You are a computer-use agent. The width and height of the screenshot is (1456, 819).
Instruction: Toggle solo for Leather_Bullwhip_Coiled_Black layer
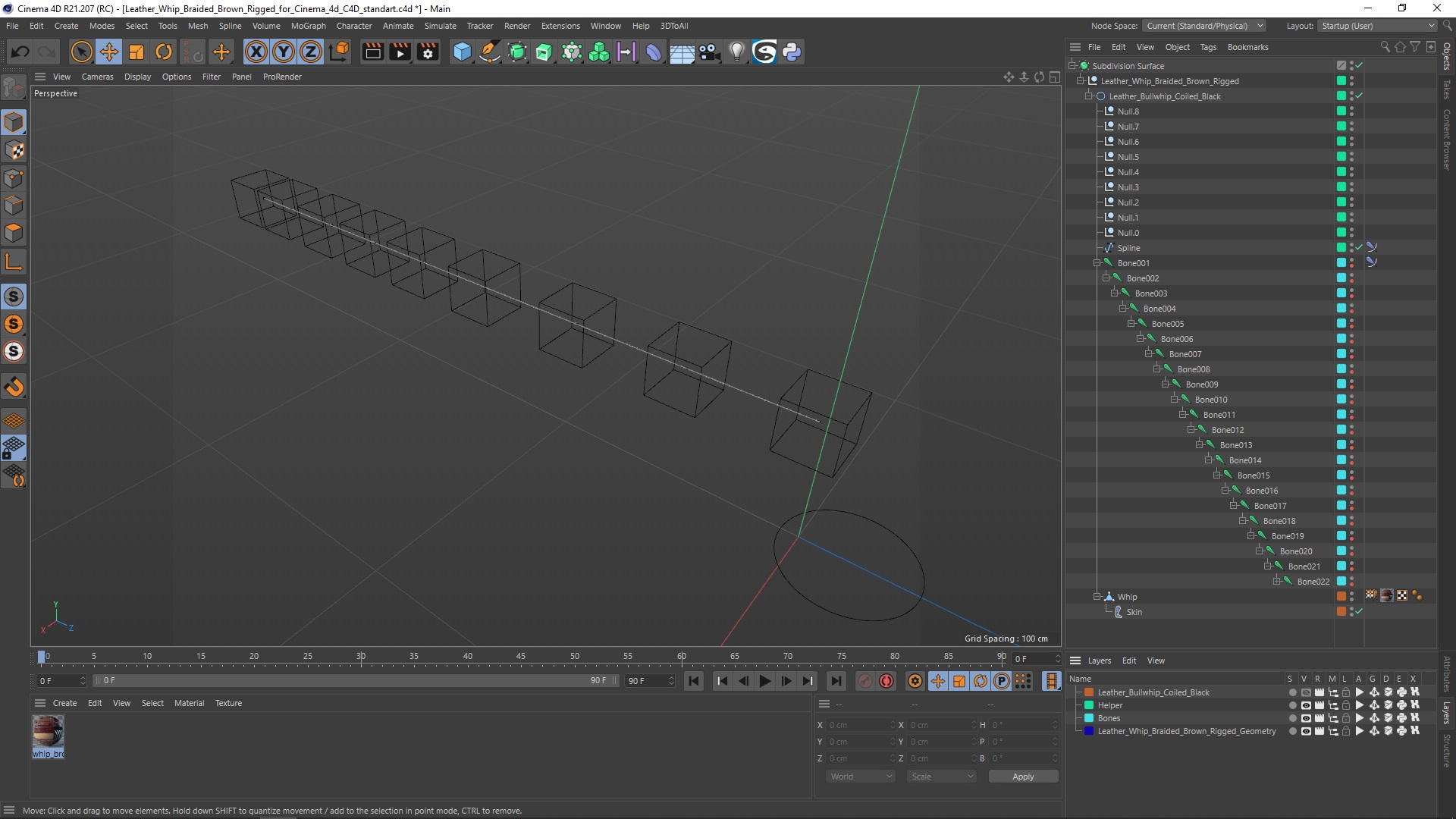pyautogui.click(x=1292, y=692)
